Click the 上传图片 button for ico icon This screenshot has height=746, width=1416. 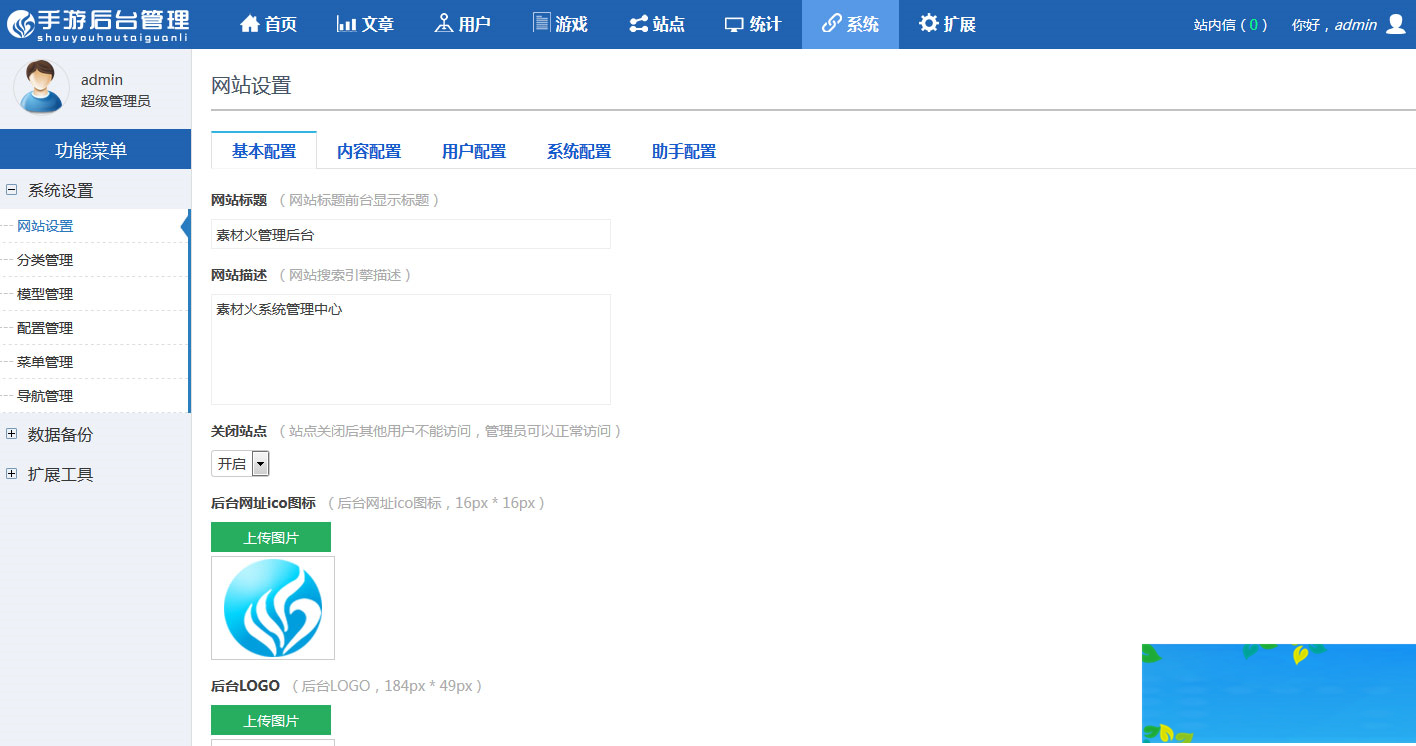click(270, 537)
